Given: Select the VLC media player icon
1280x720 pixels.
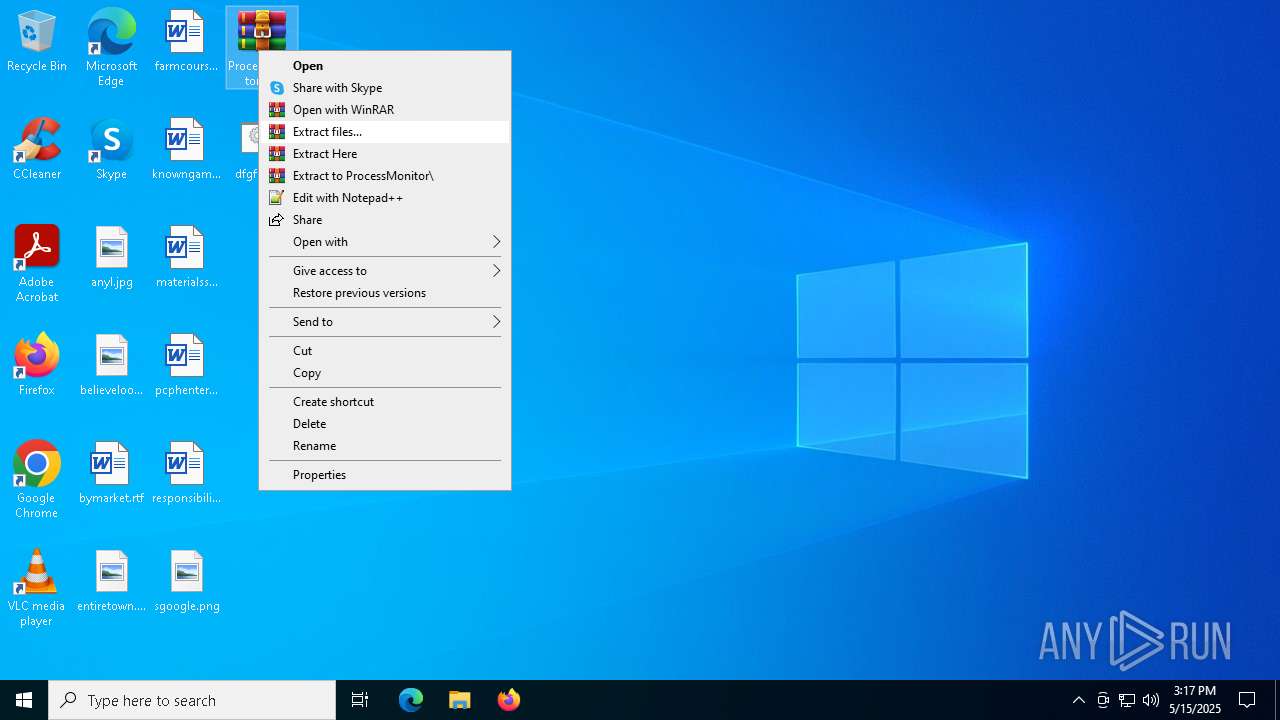Looking at the screenshot, I should pos(37,588).
